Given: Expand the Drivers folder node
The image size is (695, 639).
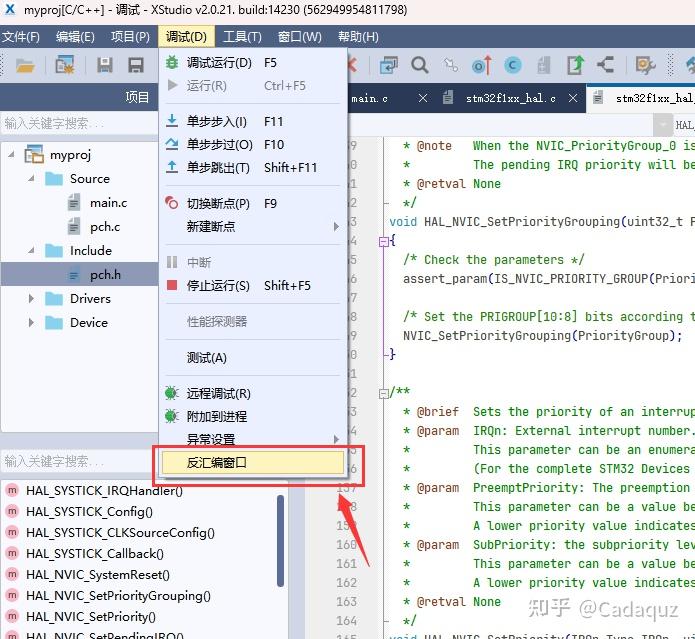Looking at the screenshot, I should pyautogui.click(x=31, y=299).
